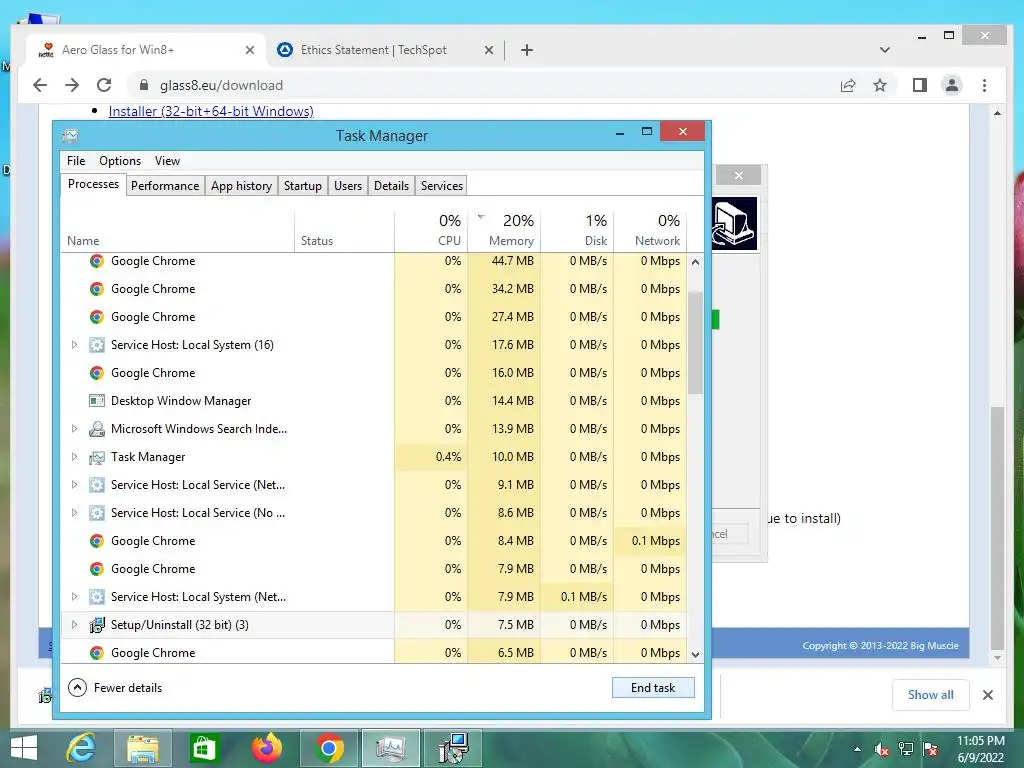Select the Processes tab
Image resolution: width=1024 pixels, height=768 pixels.
coord(93,184)
